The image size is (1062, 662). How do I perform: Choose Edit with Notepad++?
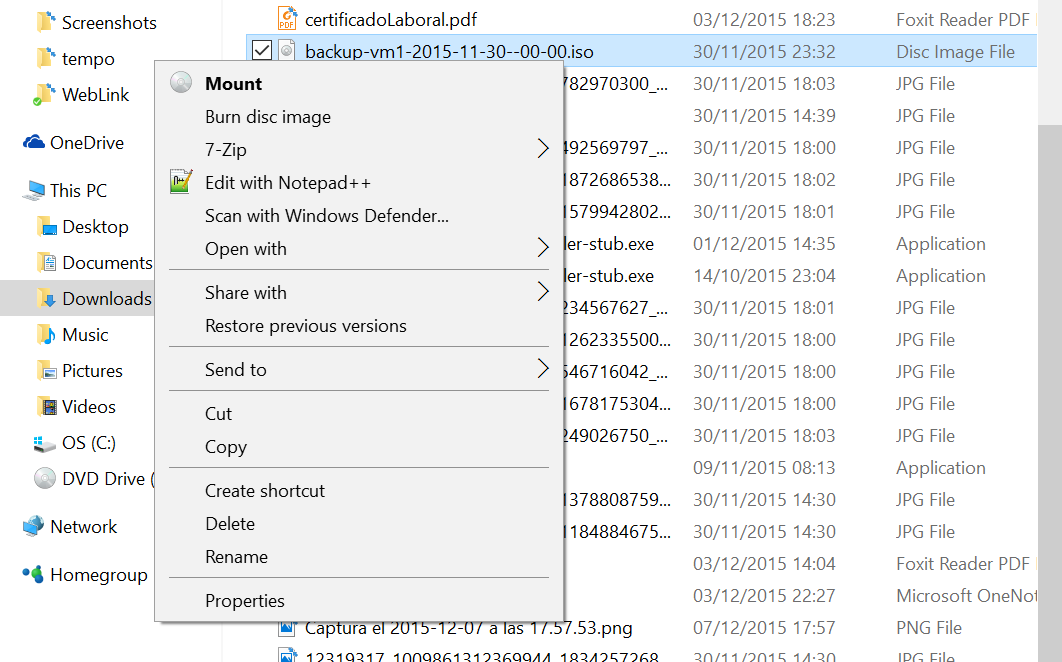359,183
